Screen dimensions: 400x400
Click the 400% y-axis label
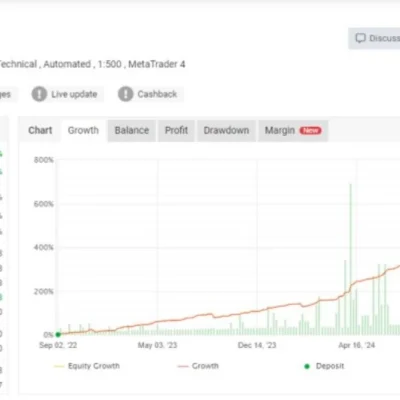pos(44,247)
